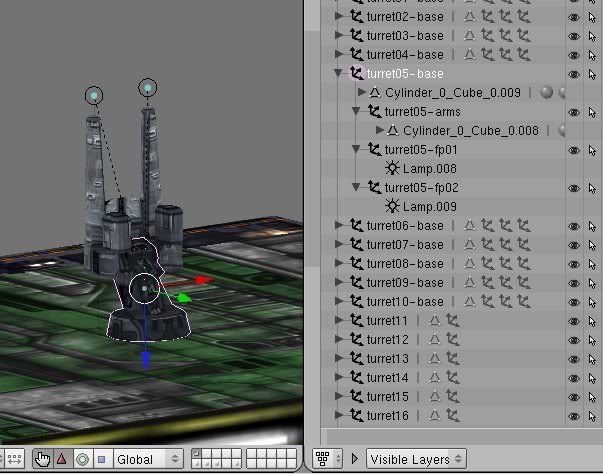Click the mesh icon next to turret11

[x=434, y=321]
